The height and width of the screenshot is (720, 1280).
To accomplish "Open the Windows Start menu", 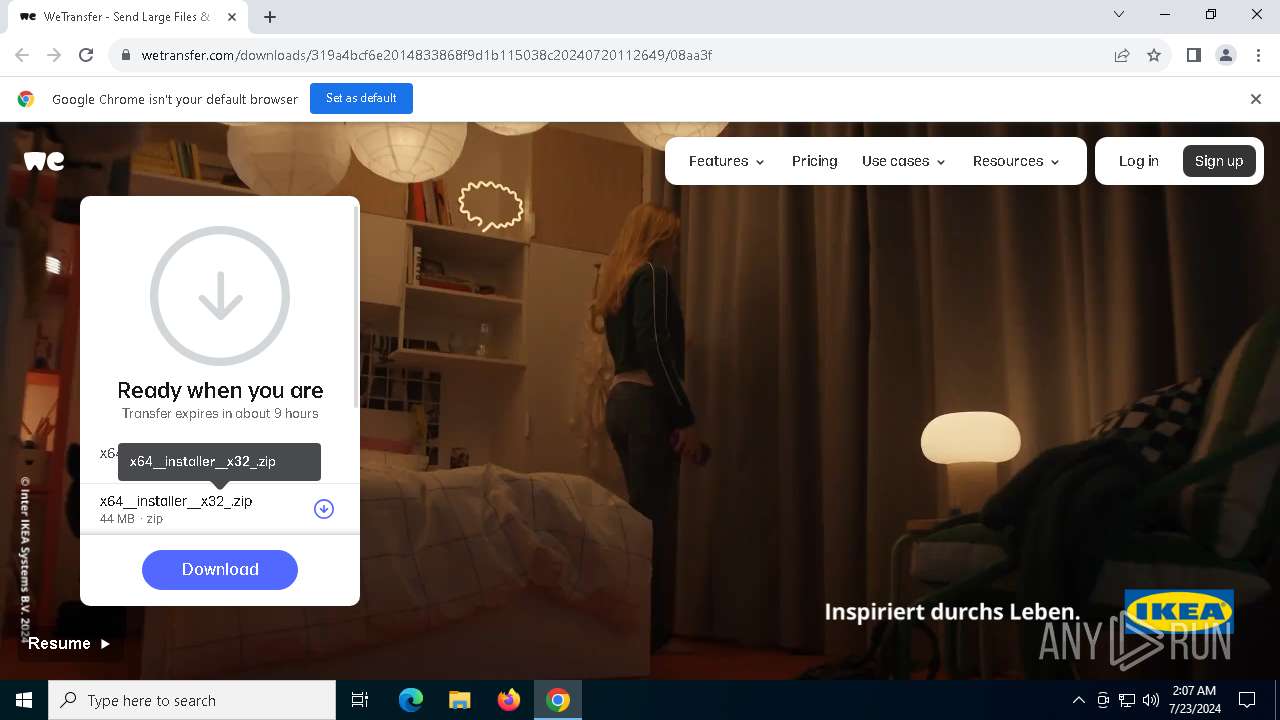I will [24, 700].
